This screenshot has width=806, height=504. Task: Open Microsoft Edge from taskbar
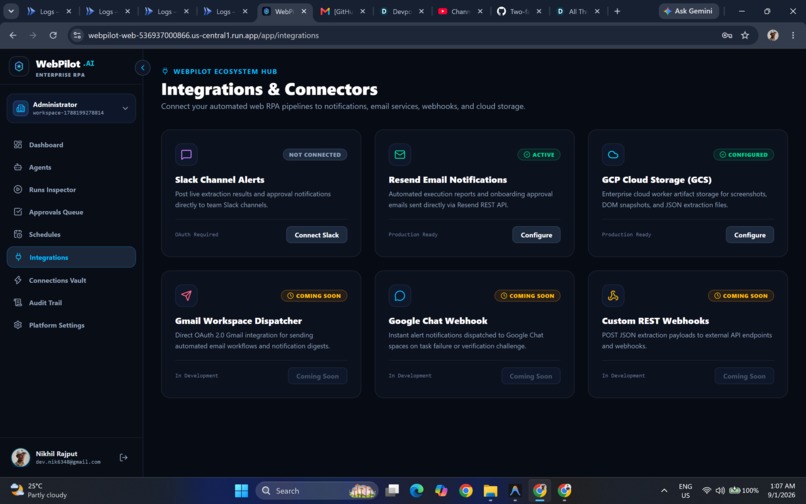(416, 491)
